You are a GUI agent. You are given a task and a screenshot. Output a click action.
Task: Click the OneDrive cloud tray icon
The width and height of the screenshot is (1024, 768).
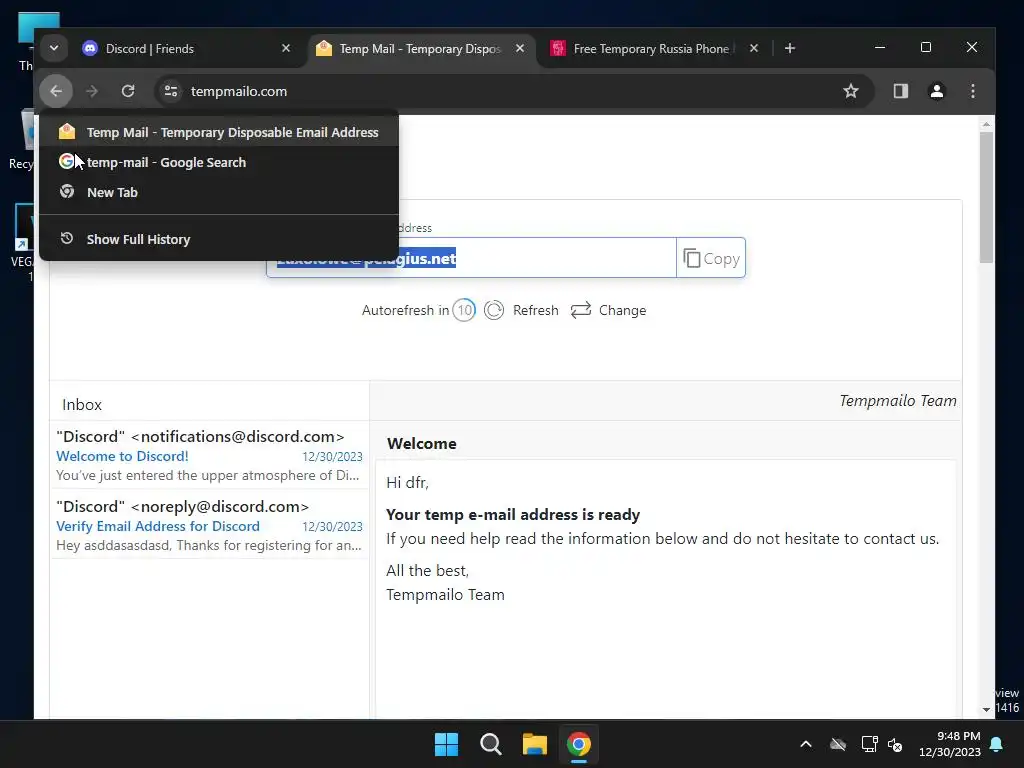[838, 744]
